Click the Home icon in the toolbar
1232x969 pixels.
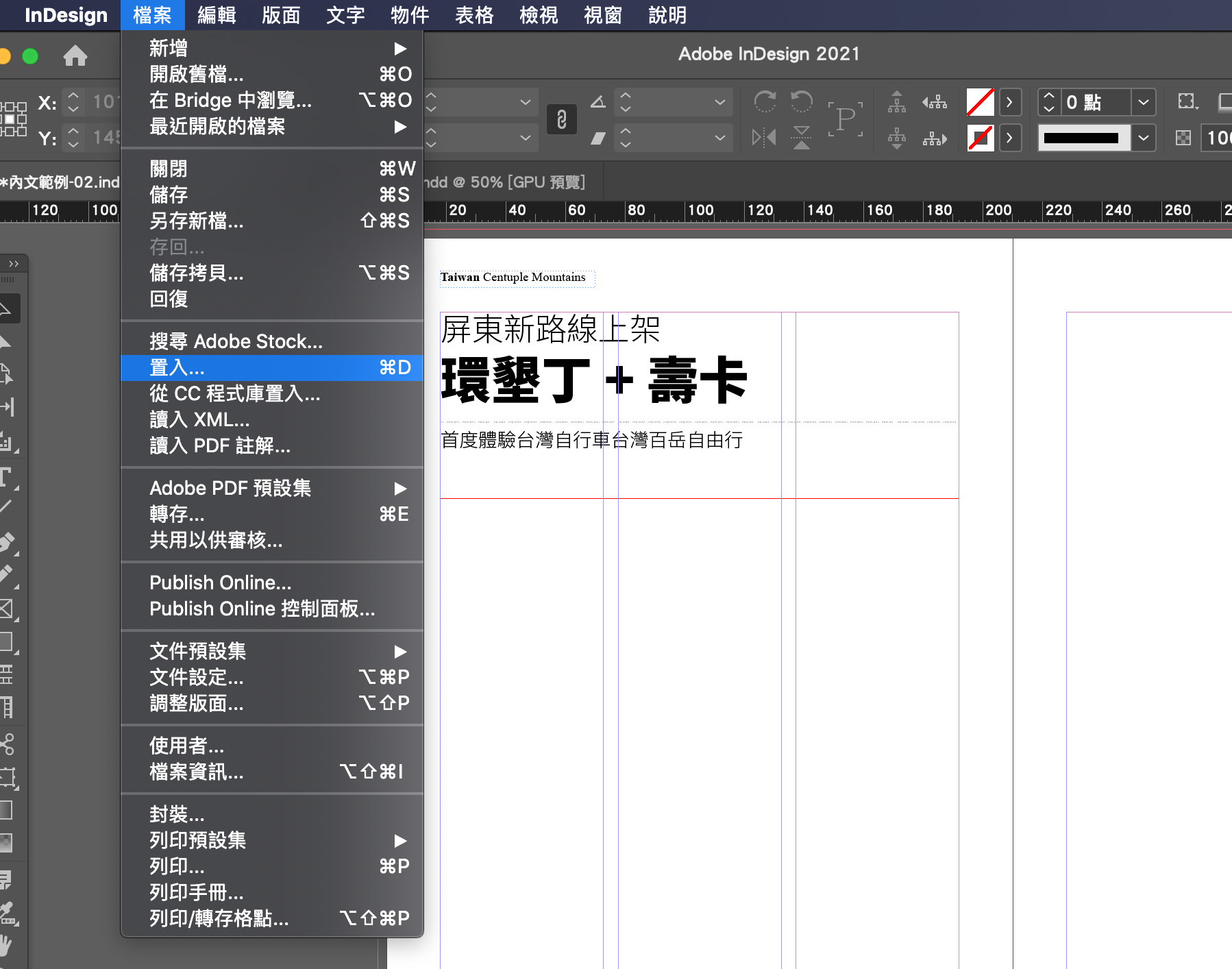point(75,56)
